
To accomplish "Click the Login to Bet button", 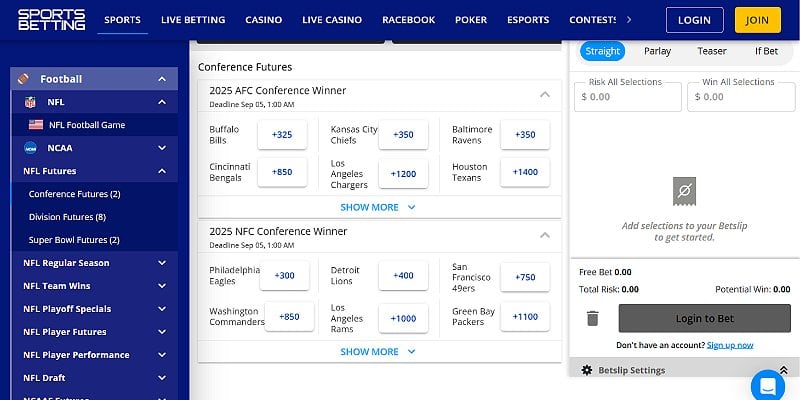I will point(704,318).
